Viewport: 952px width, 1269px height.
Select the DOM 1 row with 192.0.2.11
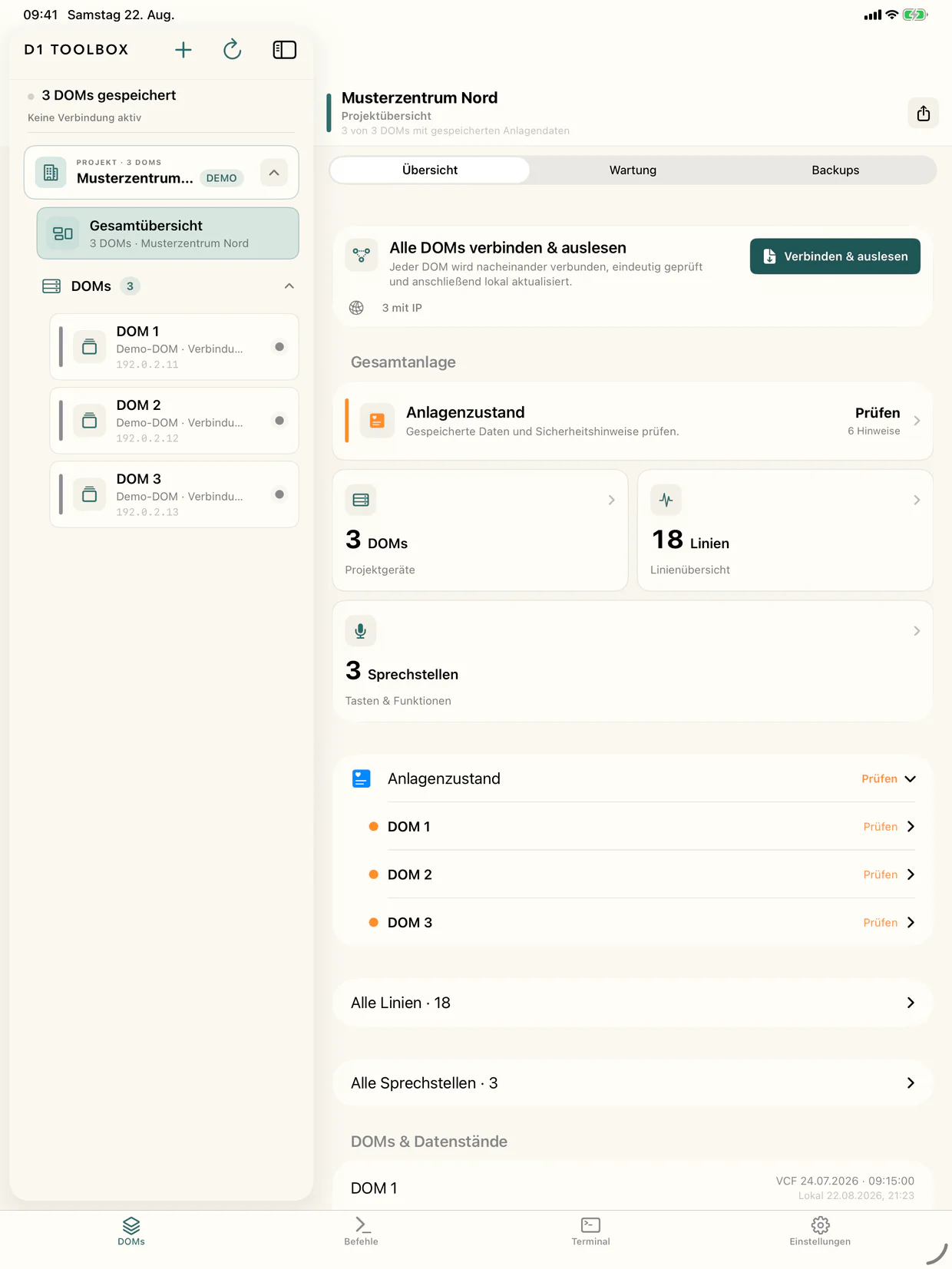pyautogui.click(x=174, y=347)
